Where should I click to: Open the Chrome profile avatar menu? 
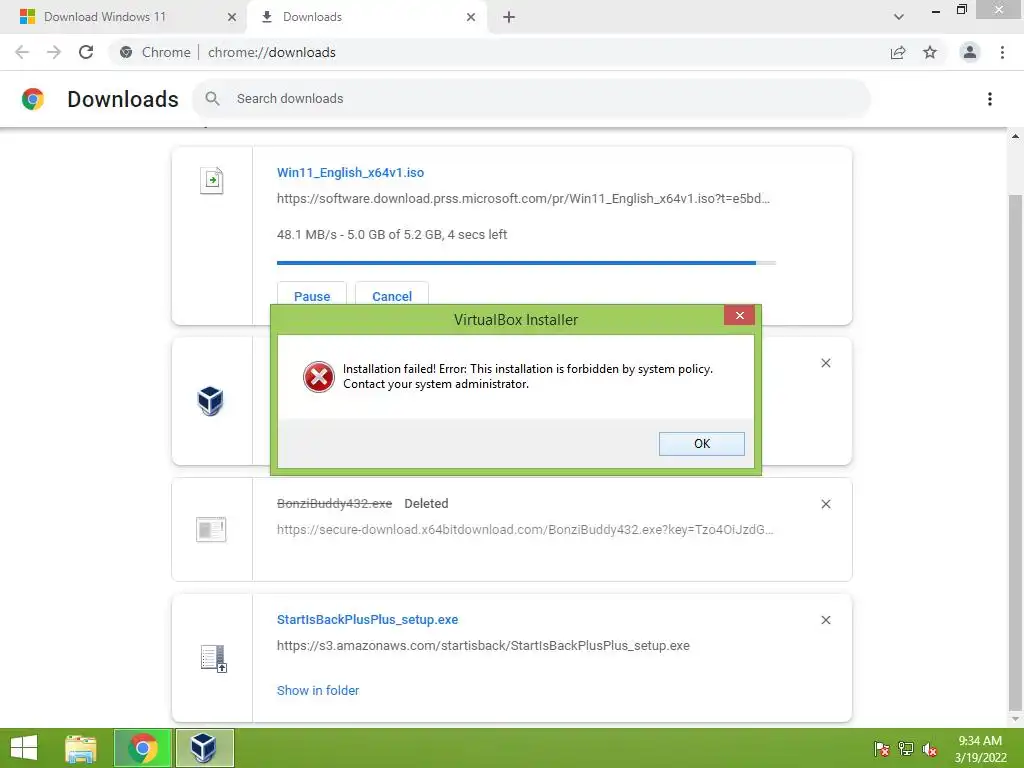pyautogui.click(x=970, y=52)
